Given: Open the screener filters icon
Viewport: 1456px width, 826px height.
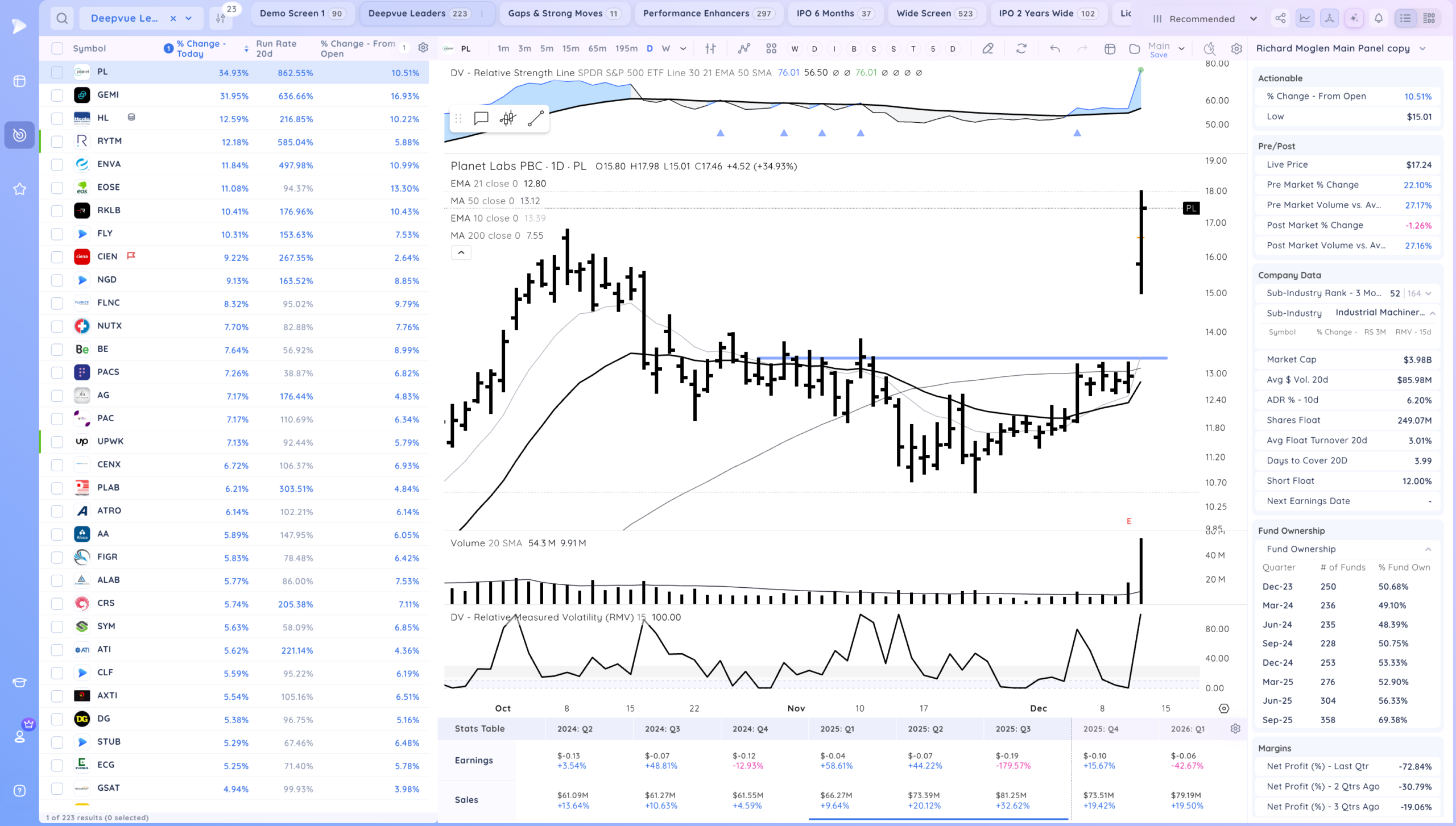Looking at the screenshot, I should pyautogui.click(x=221, y=19).
